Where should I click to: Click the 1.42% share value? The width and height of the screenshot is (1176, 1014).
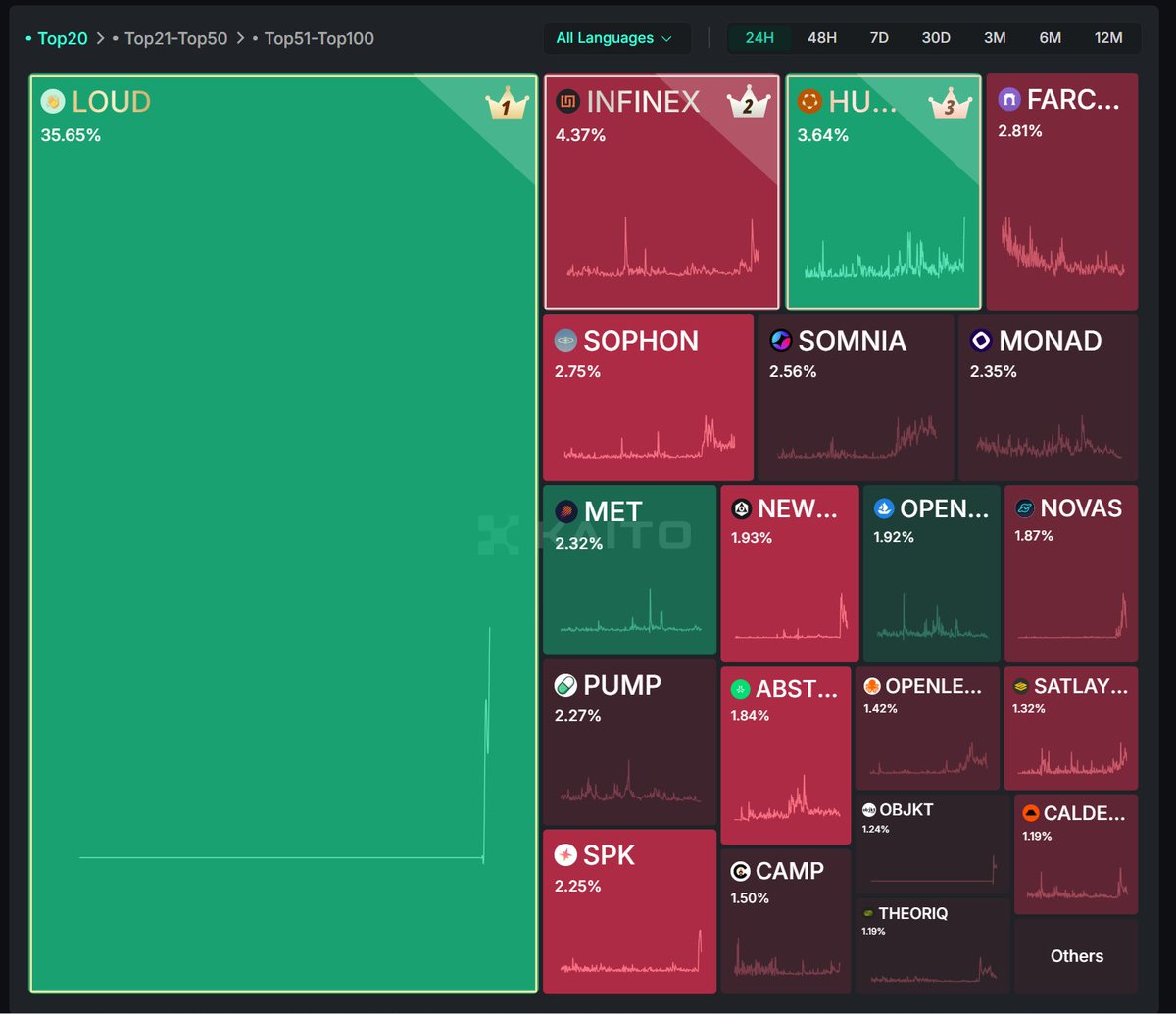click(x=880, y=708)
